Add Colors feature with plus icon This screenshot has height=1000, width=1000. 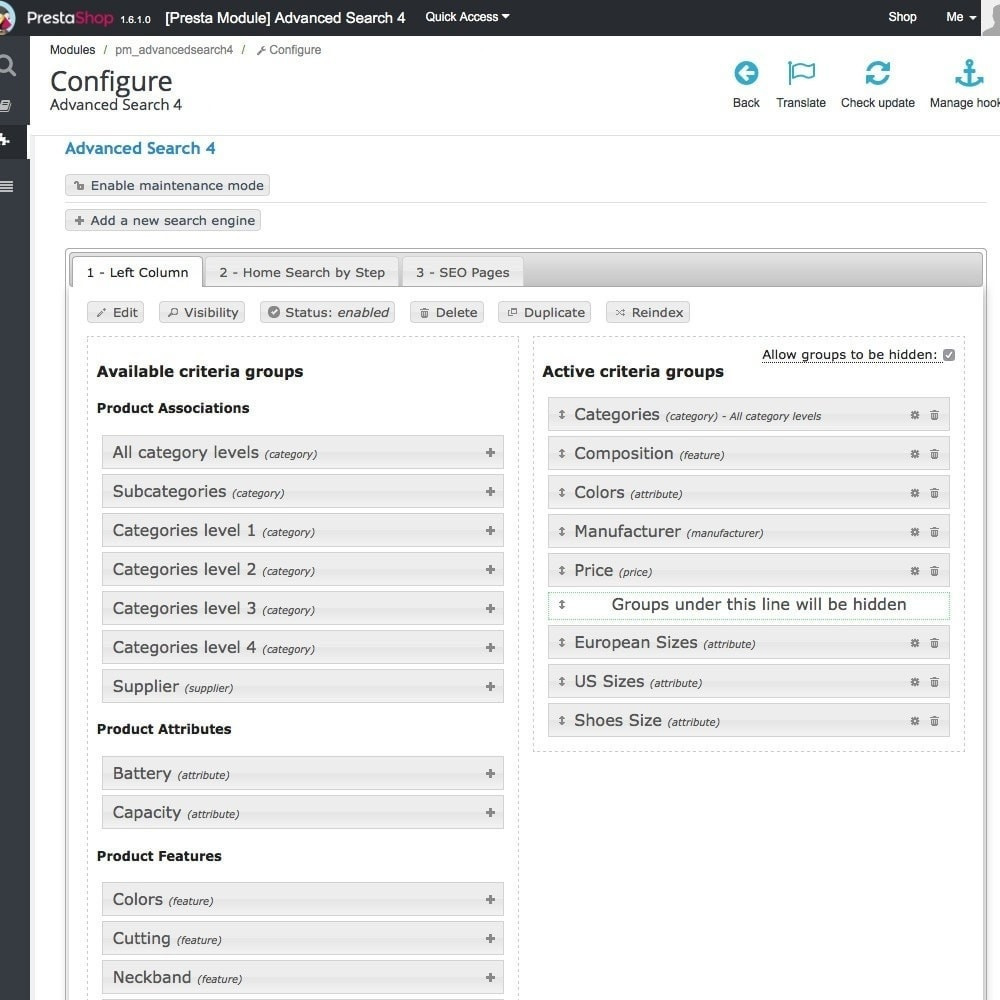coord(490,899)
